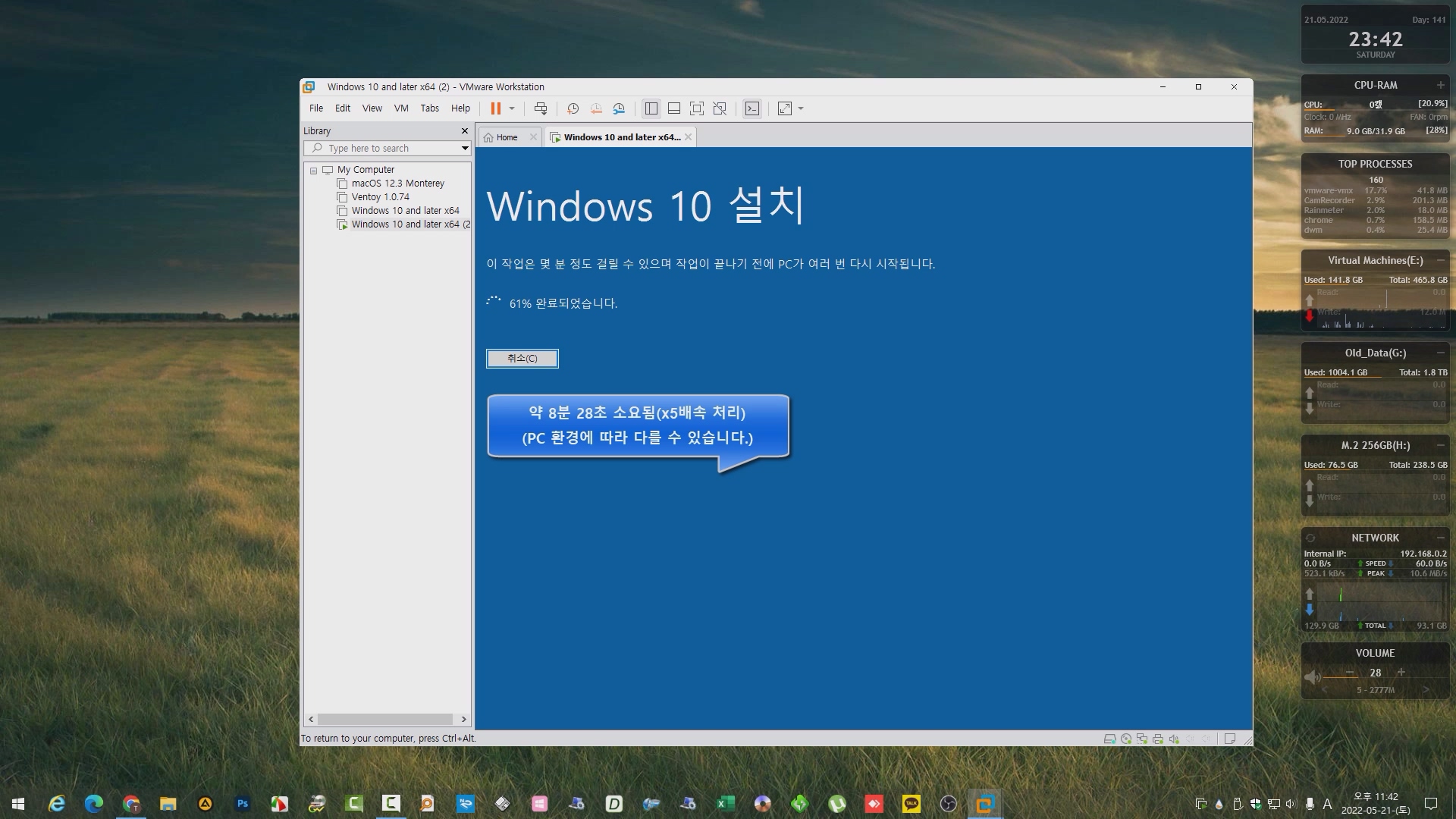The height and width of the screenshot is (819, 1456).
Task: Close the Library panel
Action: (465, 131)
